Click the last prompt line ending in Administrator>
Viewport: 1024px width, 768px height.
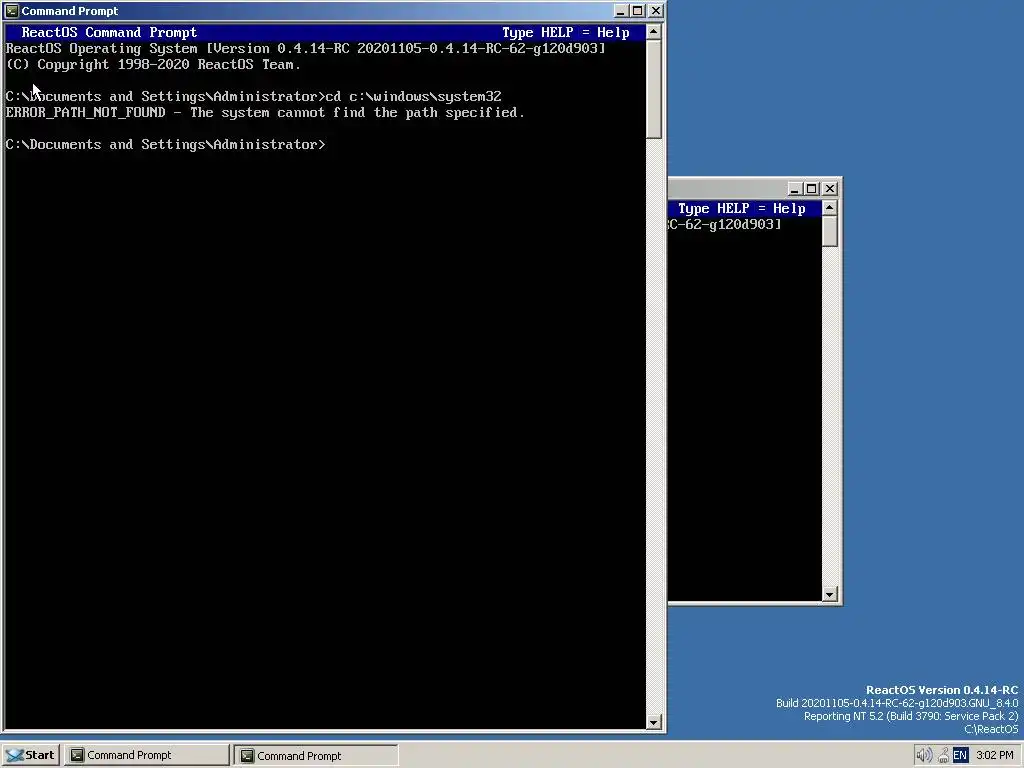(x=165, y=144)
